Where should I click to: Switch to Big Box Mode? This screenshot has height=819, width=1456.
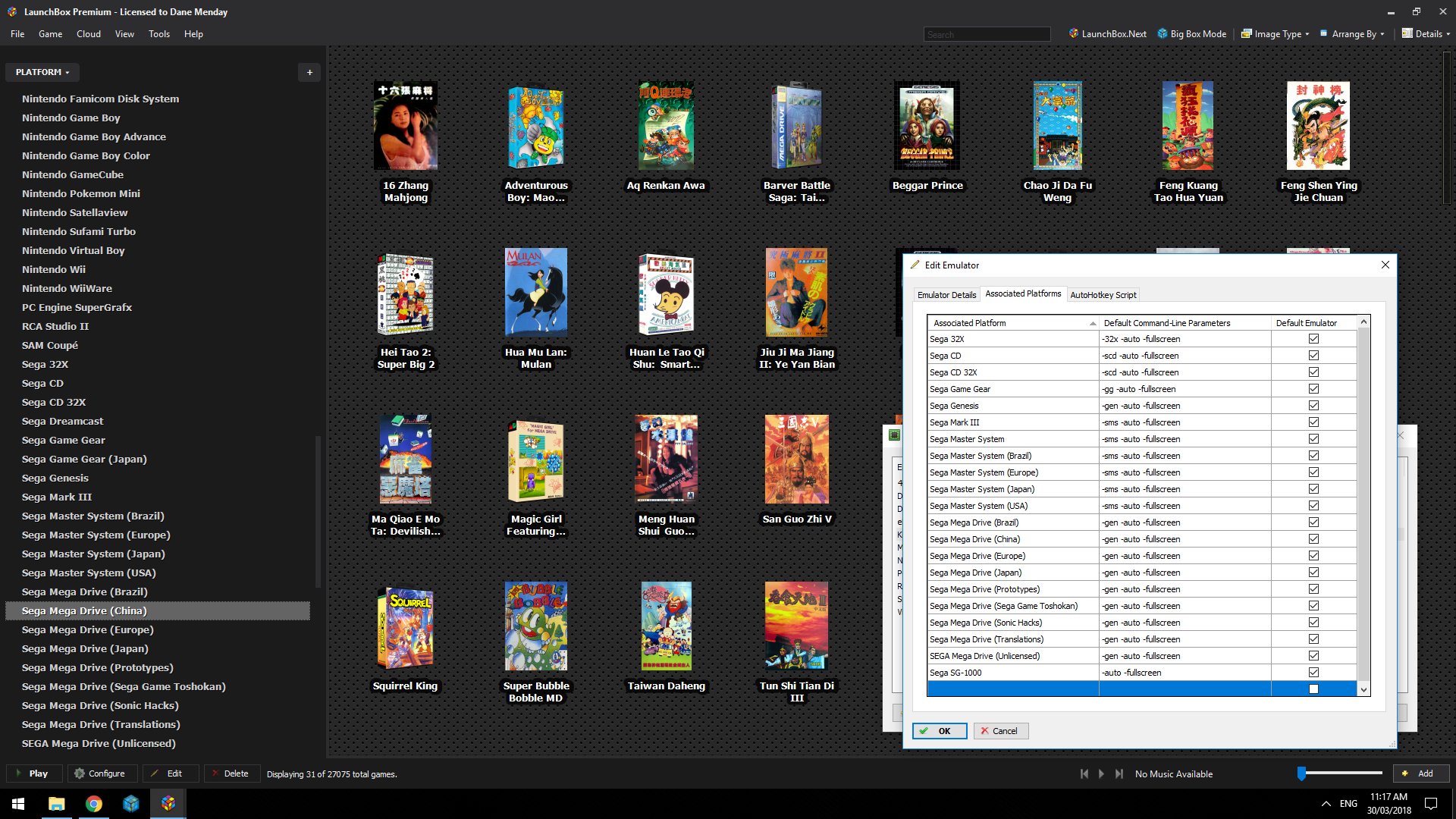[x=1191, y=34]
